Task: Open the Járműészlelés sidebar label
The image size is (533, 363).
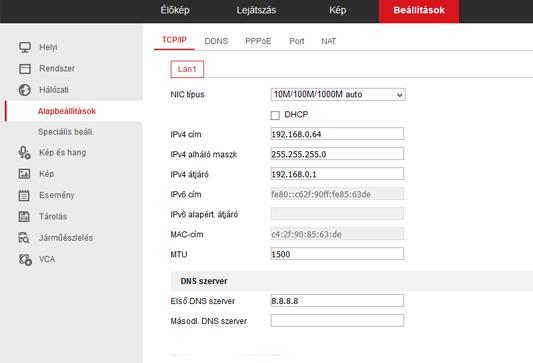Action: (66, 238)
